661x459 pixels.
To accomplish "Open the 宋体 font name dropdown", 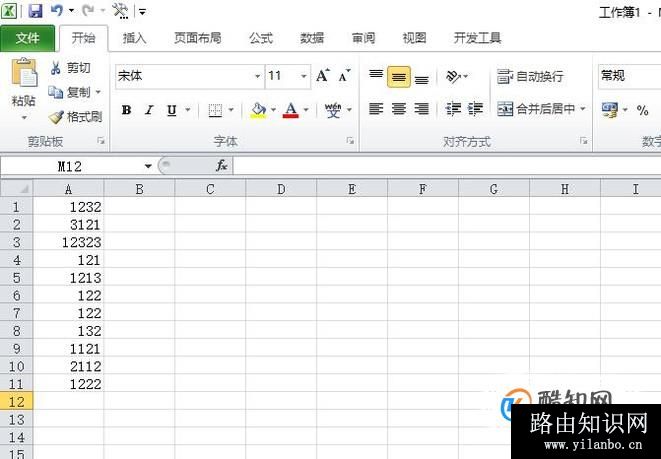I will (x=258, y=77).
